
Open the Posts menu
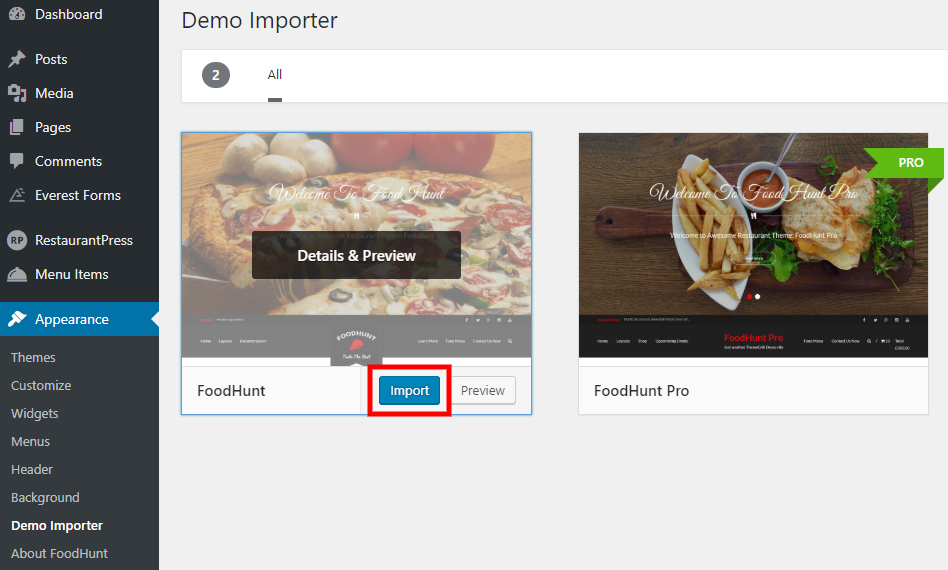pyautogui.click(x=51, y=59)
